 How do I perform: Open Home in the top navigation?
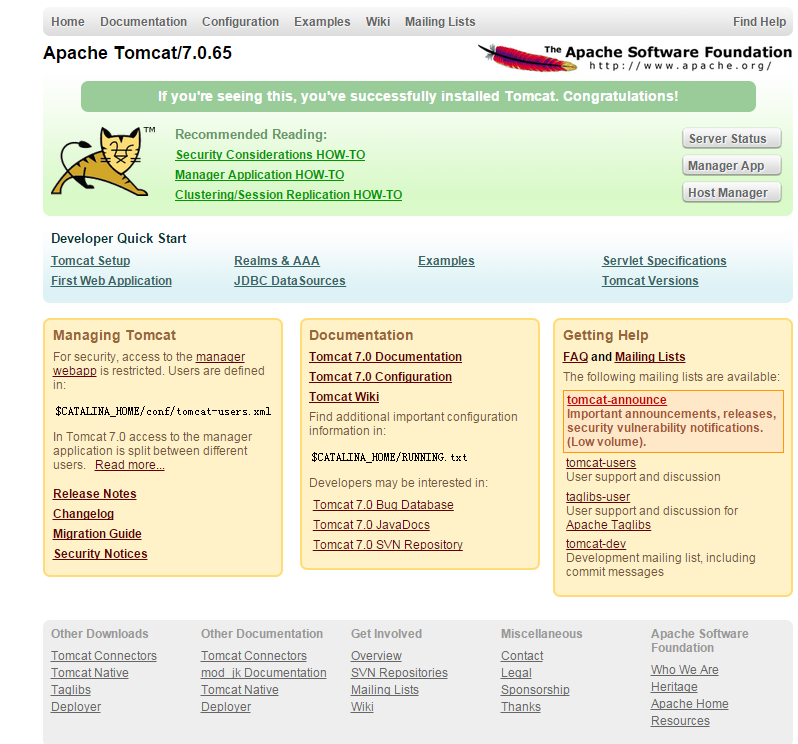tap(68, 22)
